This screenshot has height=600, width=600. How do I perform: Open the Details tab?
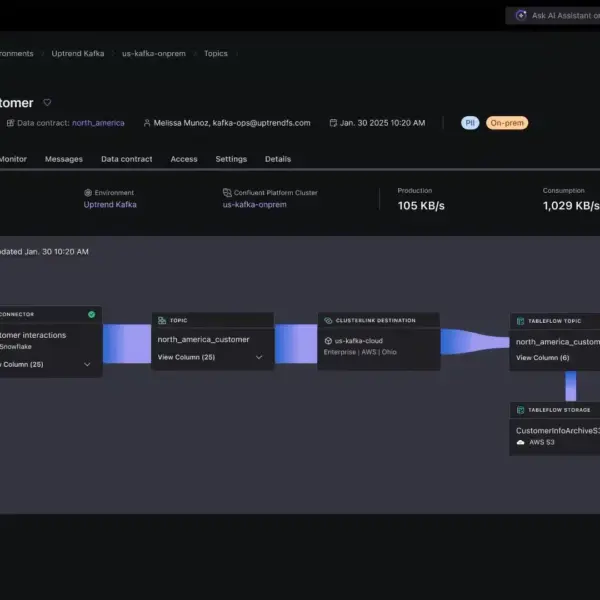click(x=278, y=159)
